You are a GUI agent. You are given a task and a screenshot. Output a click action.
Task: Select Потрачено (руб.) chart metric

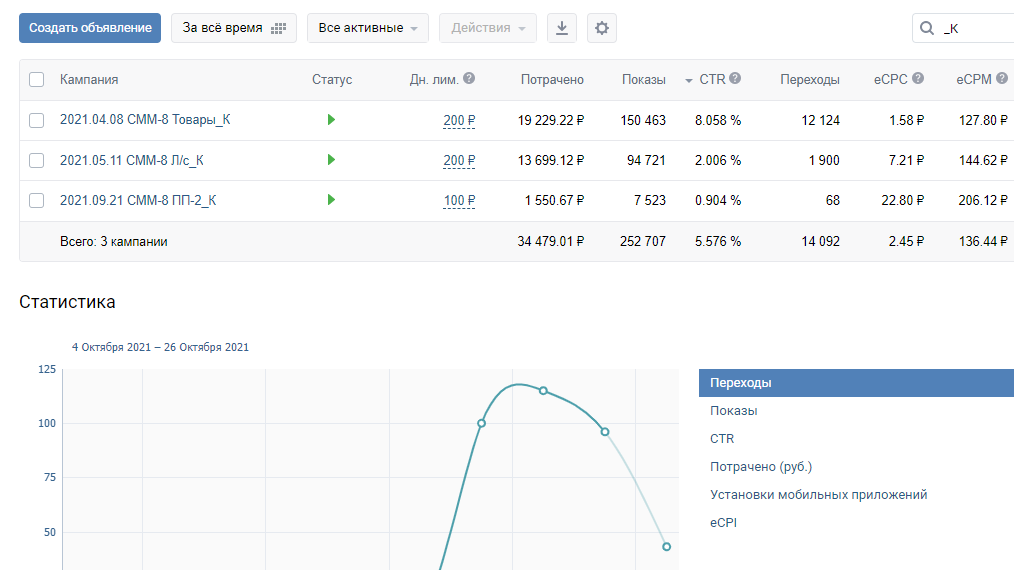761,467
